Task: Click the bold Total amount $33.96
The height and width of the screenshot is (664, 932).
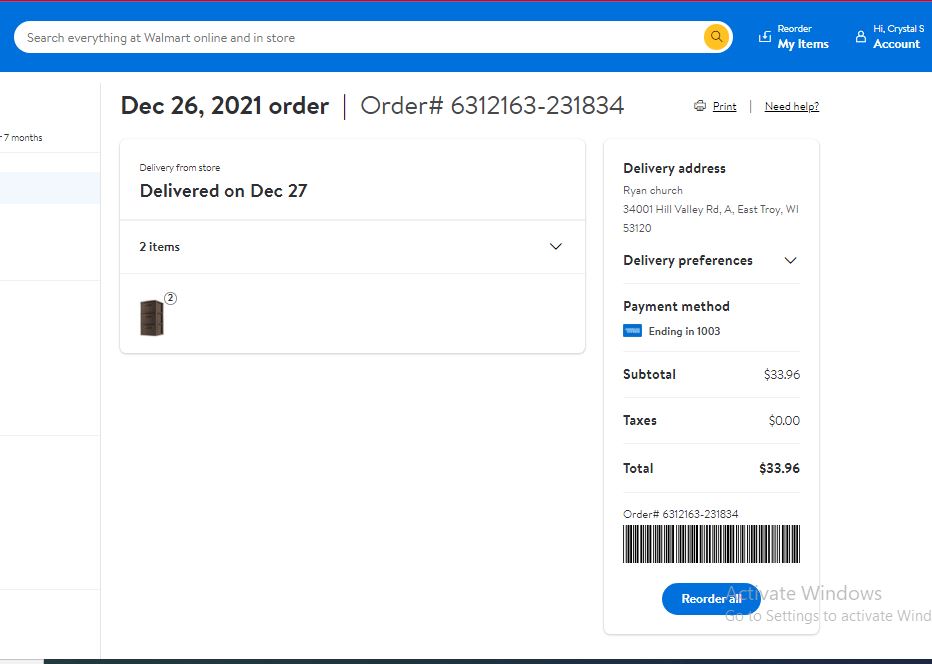Action: click(x=779, y=468)
